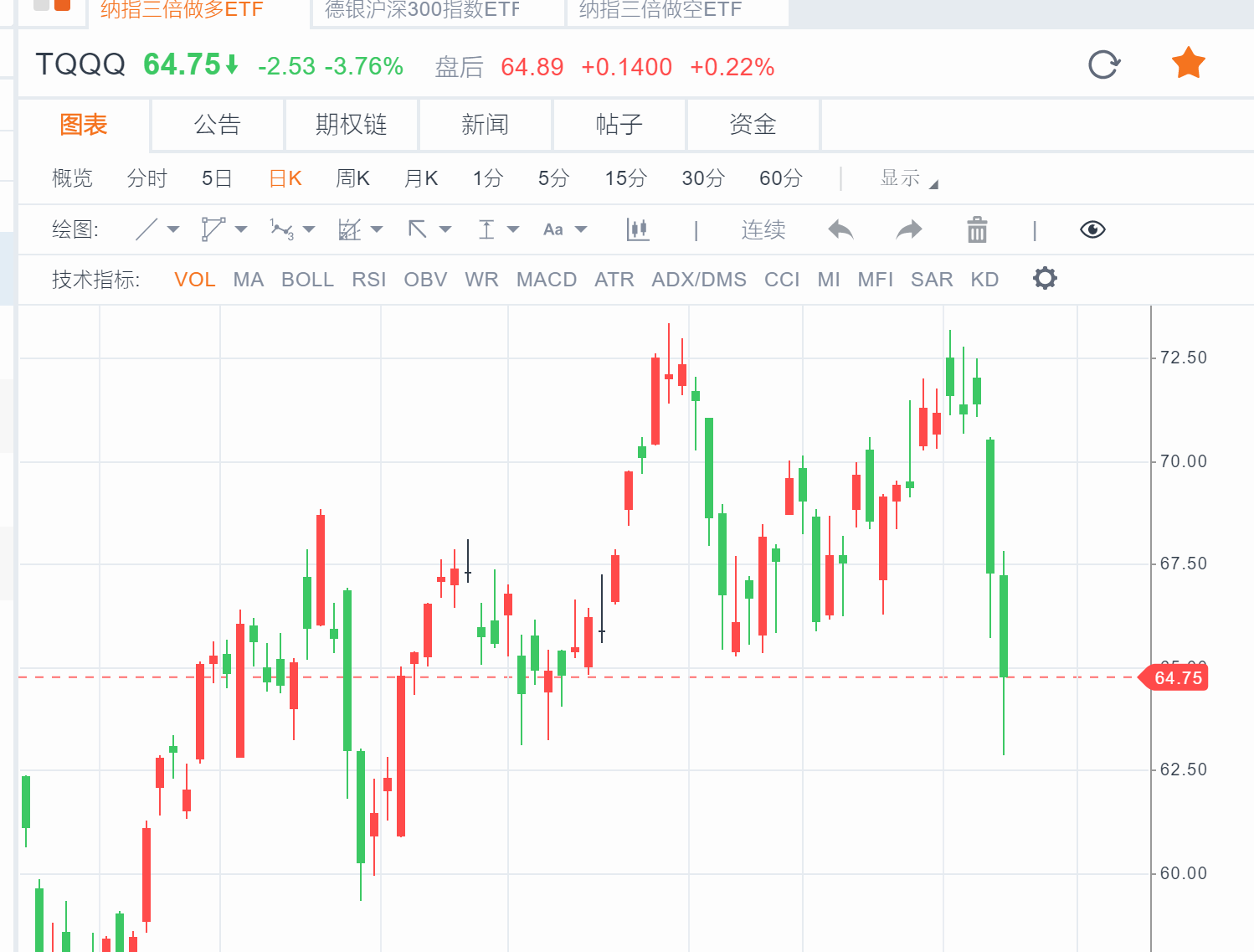The image size is (1254, 952).
Task: Click the undo arrow in drawing toolbar
Action: coord(840,229)
